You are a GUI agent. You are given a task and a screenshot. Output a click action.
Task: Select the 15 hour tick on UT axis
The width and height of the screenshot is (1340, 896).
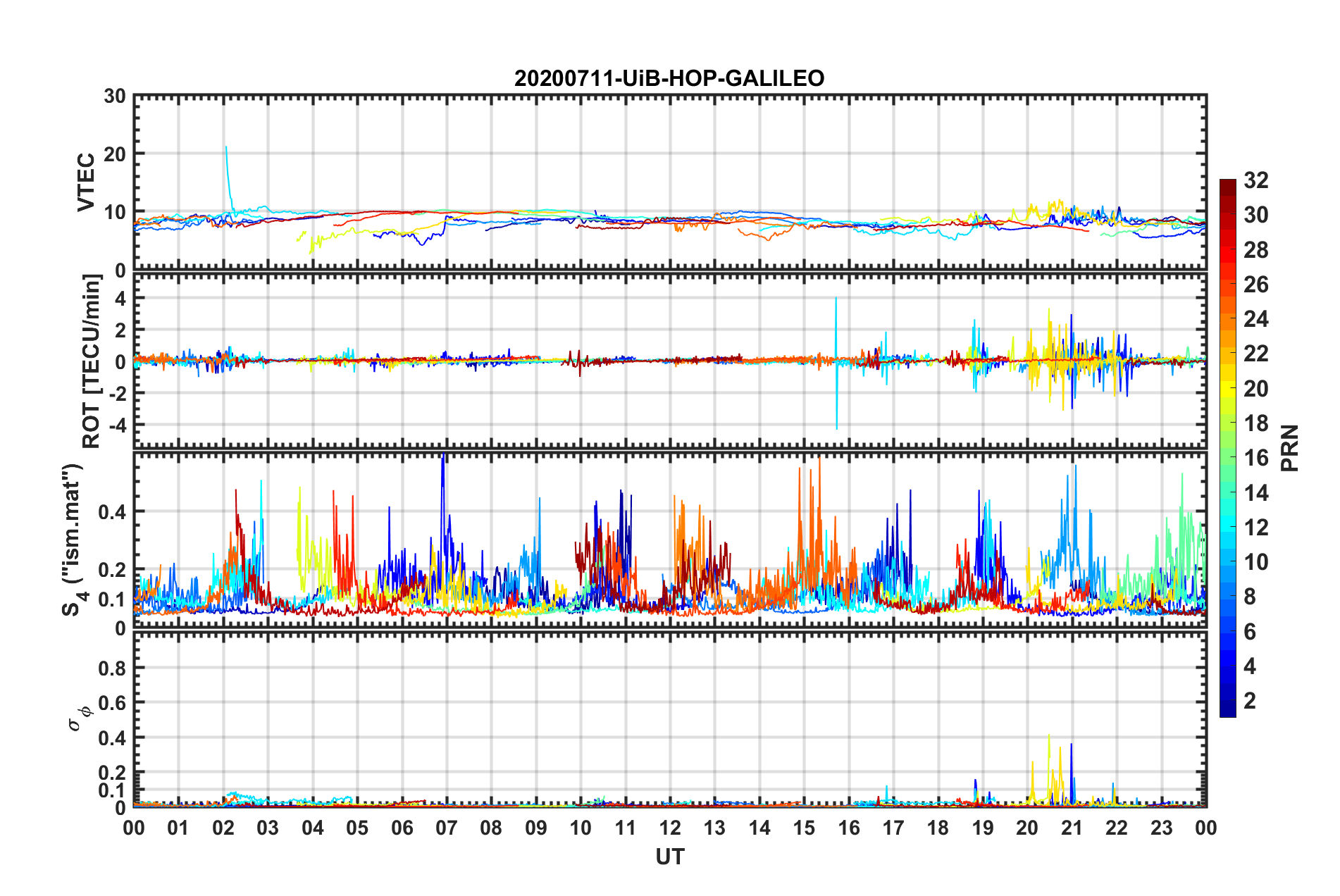click(804, 828)
